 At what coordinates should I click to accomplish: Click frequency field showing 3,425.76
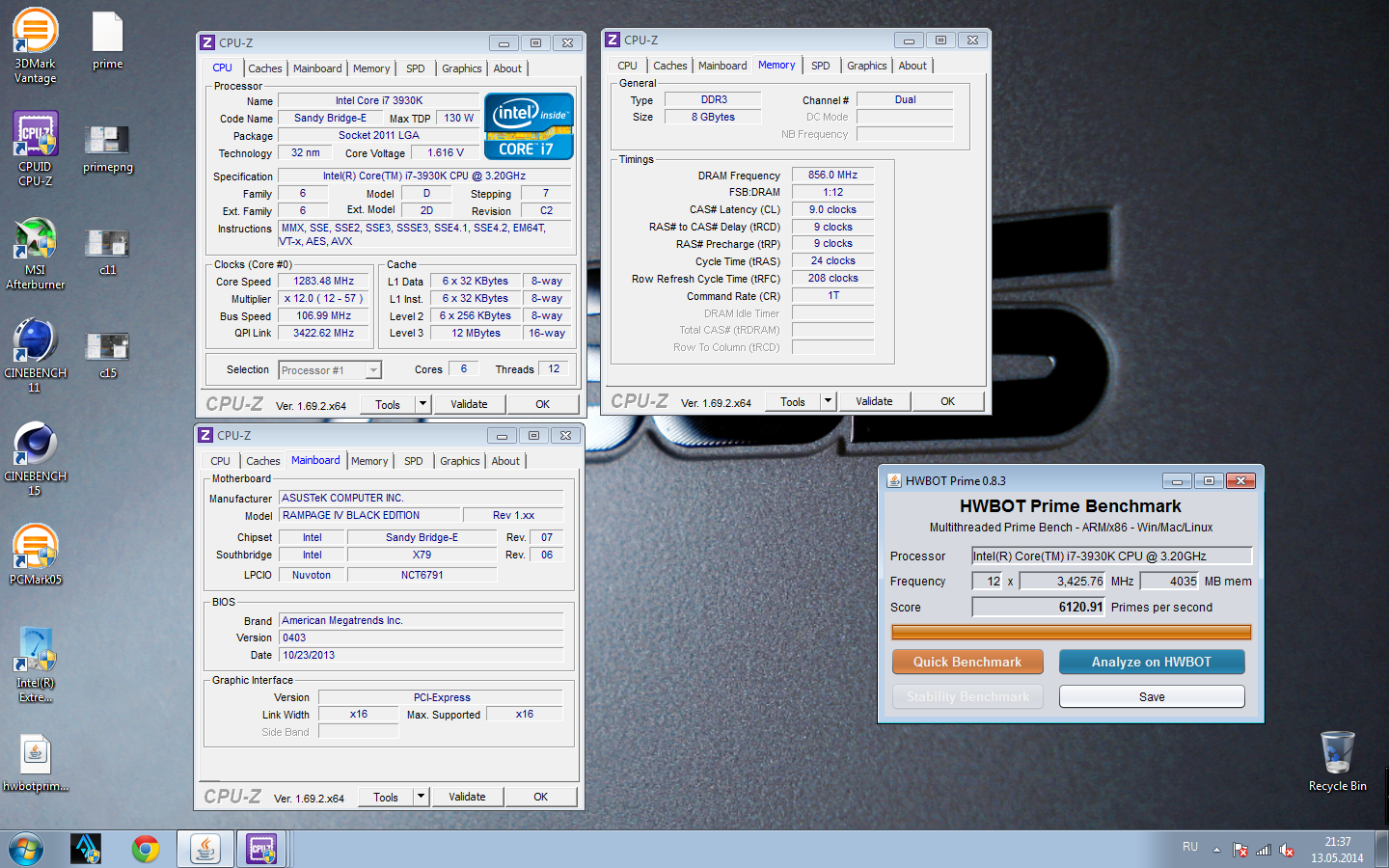pyautogui.click(x=1062, y=581)
